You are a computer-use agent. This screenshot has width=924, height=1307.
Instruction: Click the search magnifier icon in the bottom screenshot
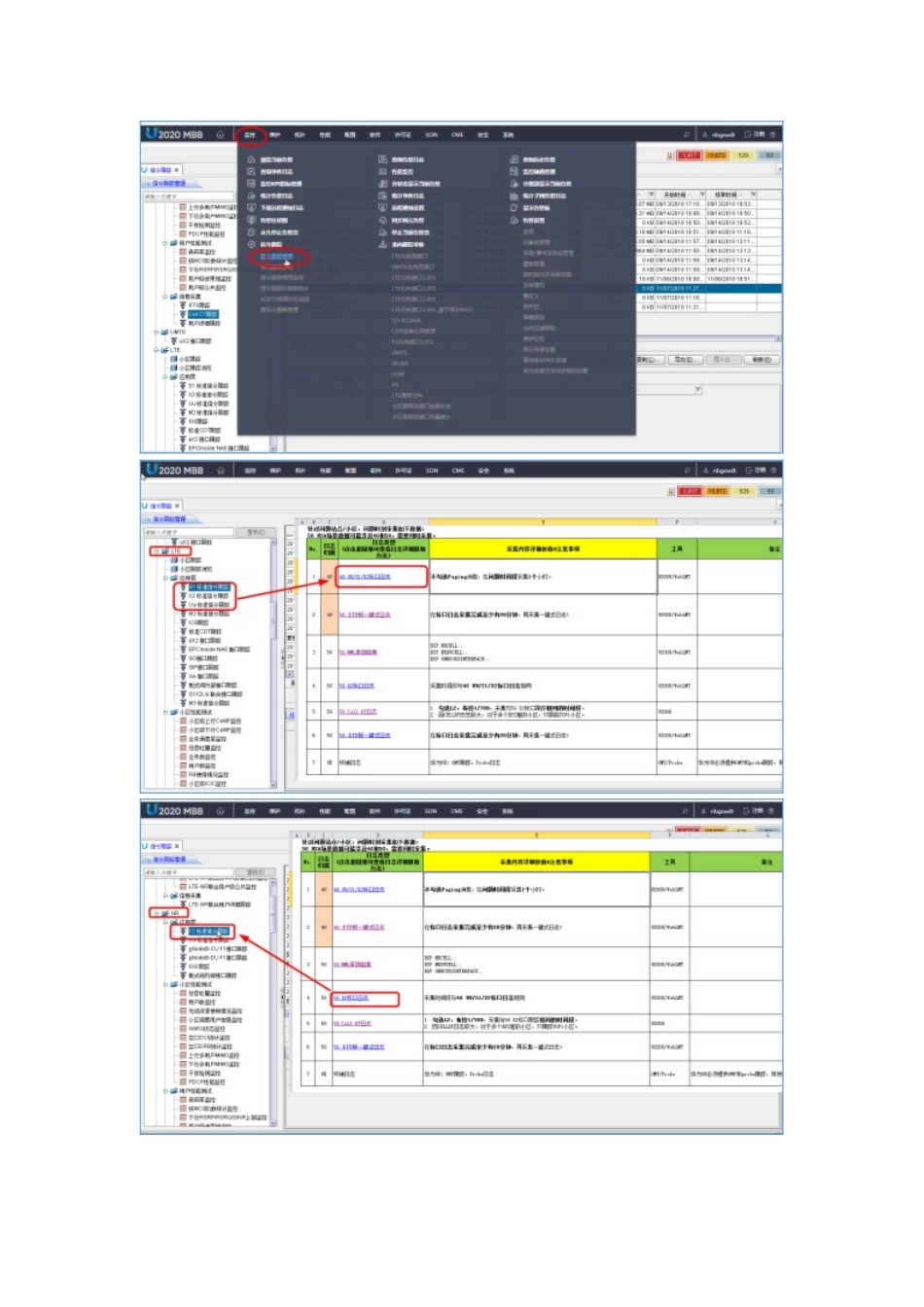point(687,811)
